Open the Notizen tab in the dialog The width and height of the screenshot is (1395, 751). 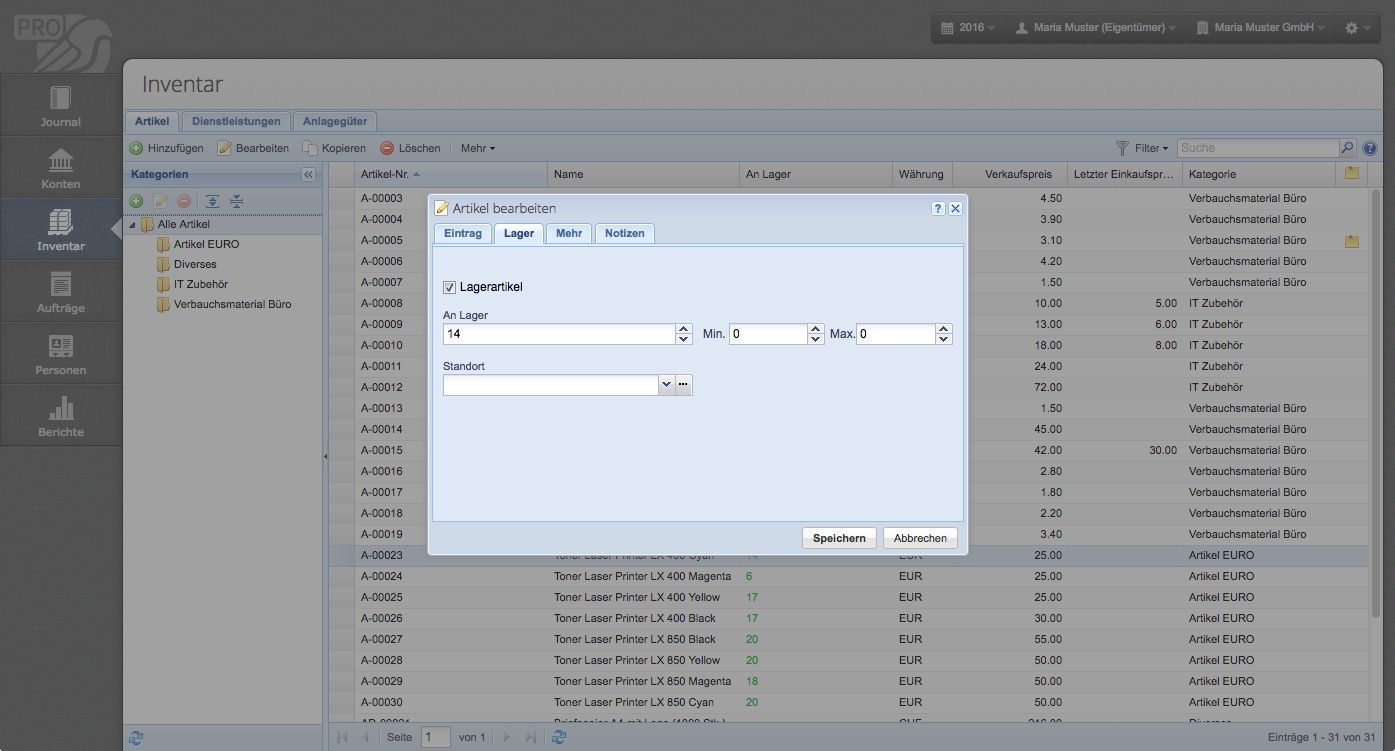[x=624, y=233]
